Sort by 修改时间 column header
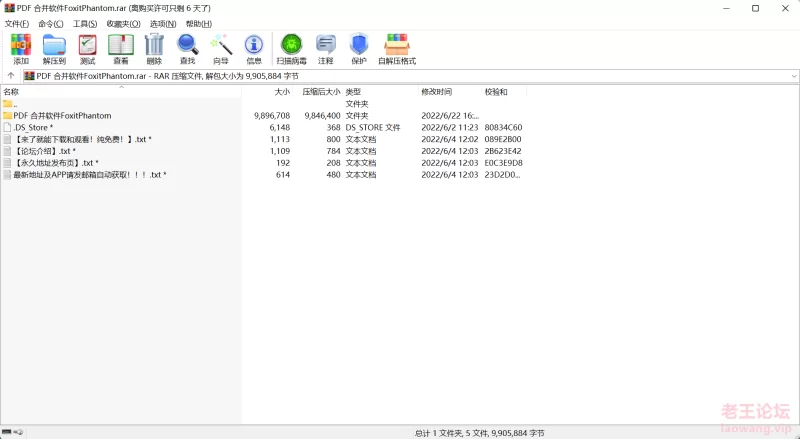 tap(450, 92)
